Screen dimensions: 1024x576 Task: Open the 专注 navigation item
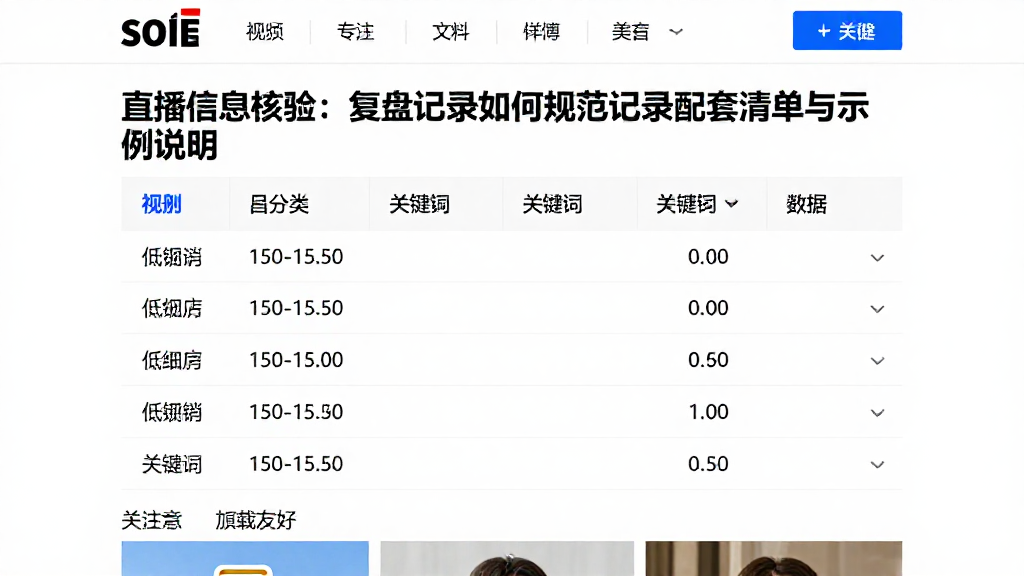(355, 31)
